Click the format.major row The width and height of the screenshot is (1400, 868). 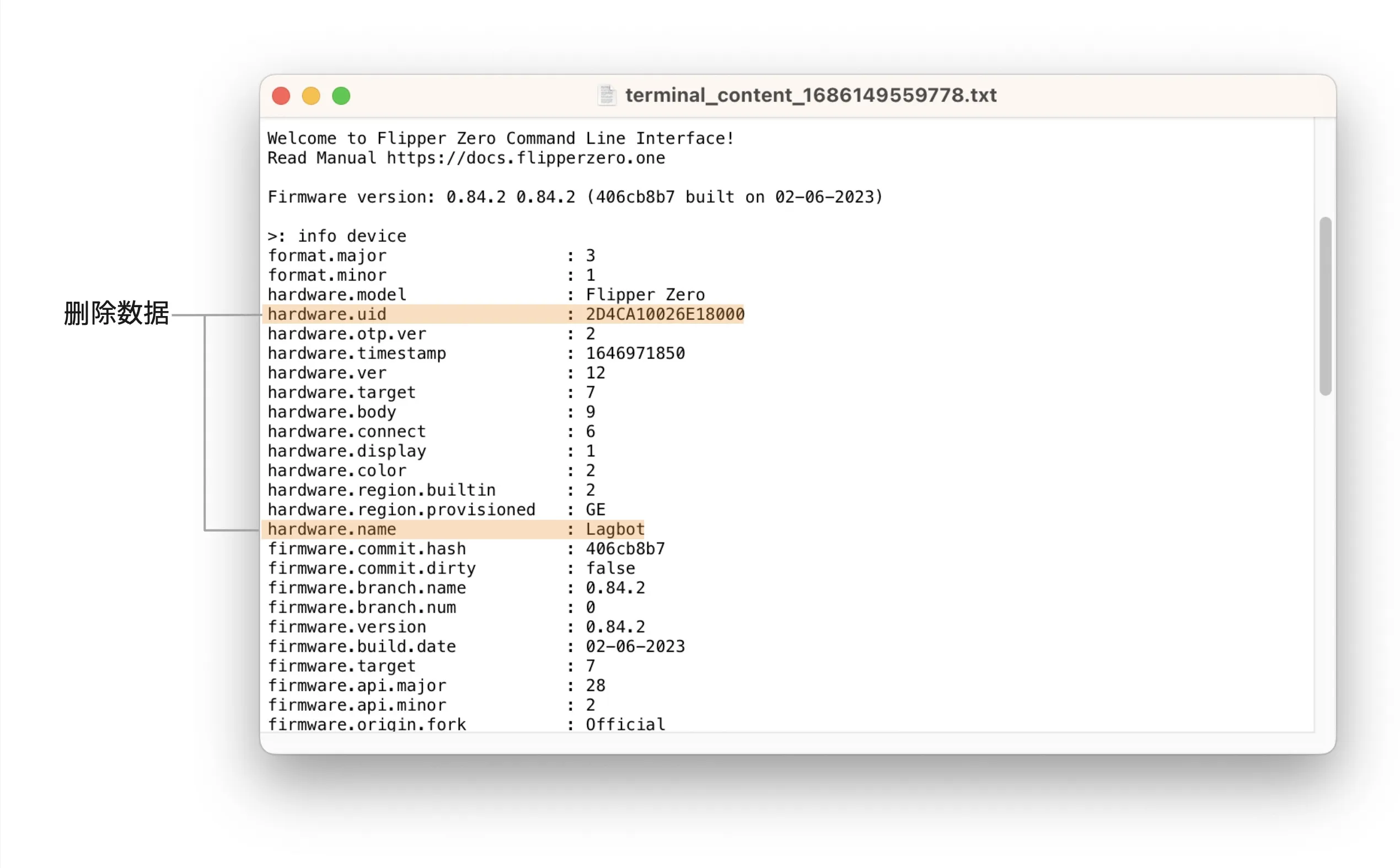pos(432,255)
